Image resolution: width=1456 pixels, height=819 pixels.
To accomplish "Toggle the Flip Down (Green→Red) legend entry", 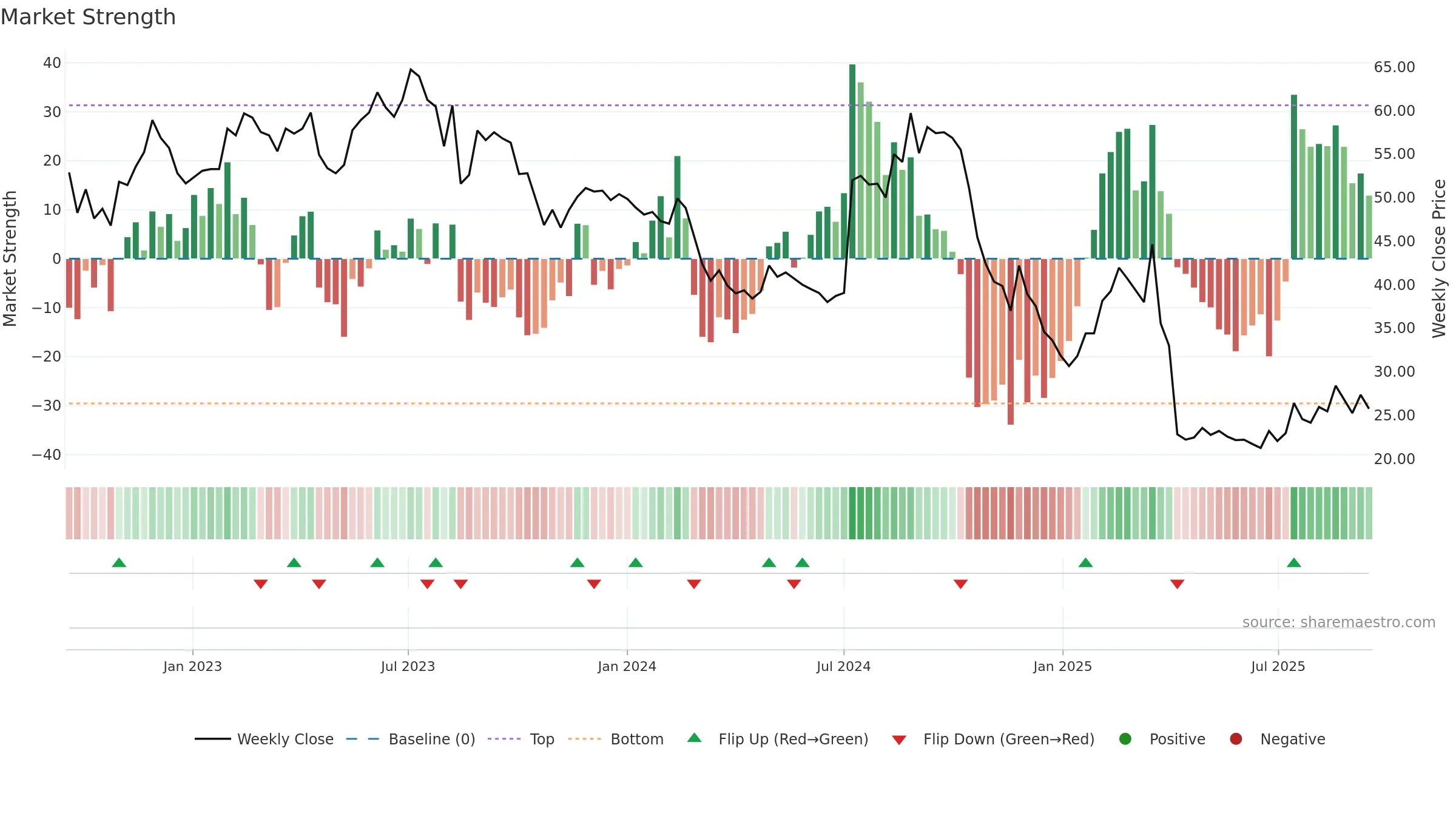I will (x=993, y=739).
